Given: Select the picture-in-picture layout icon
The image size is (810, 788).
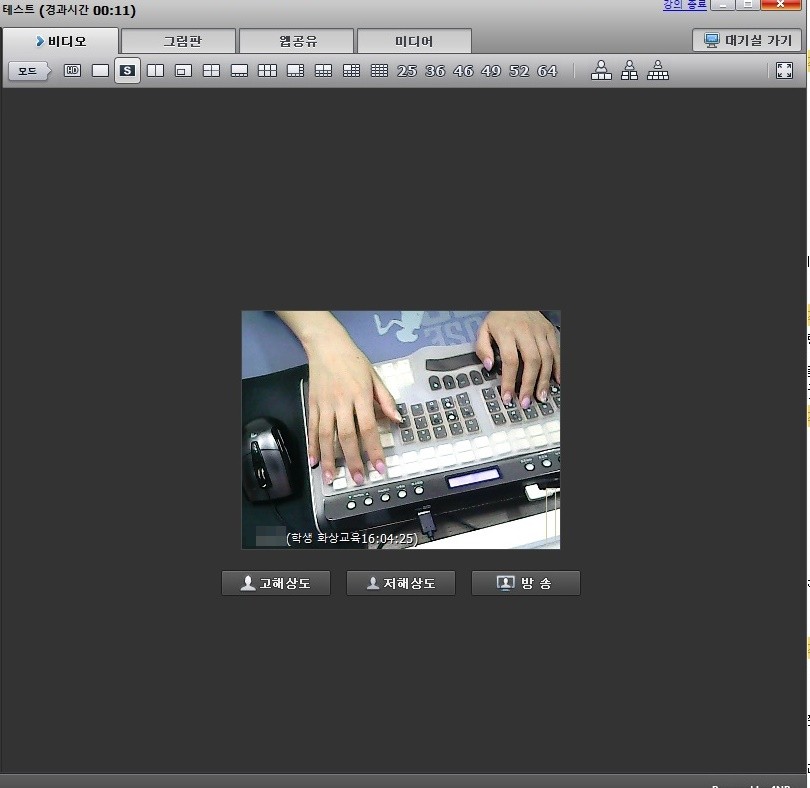Looking at the screenshot, I should [x=183, y=71].
